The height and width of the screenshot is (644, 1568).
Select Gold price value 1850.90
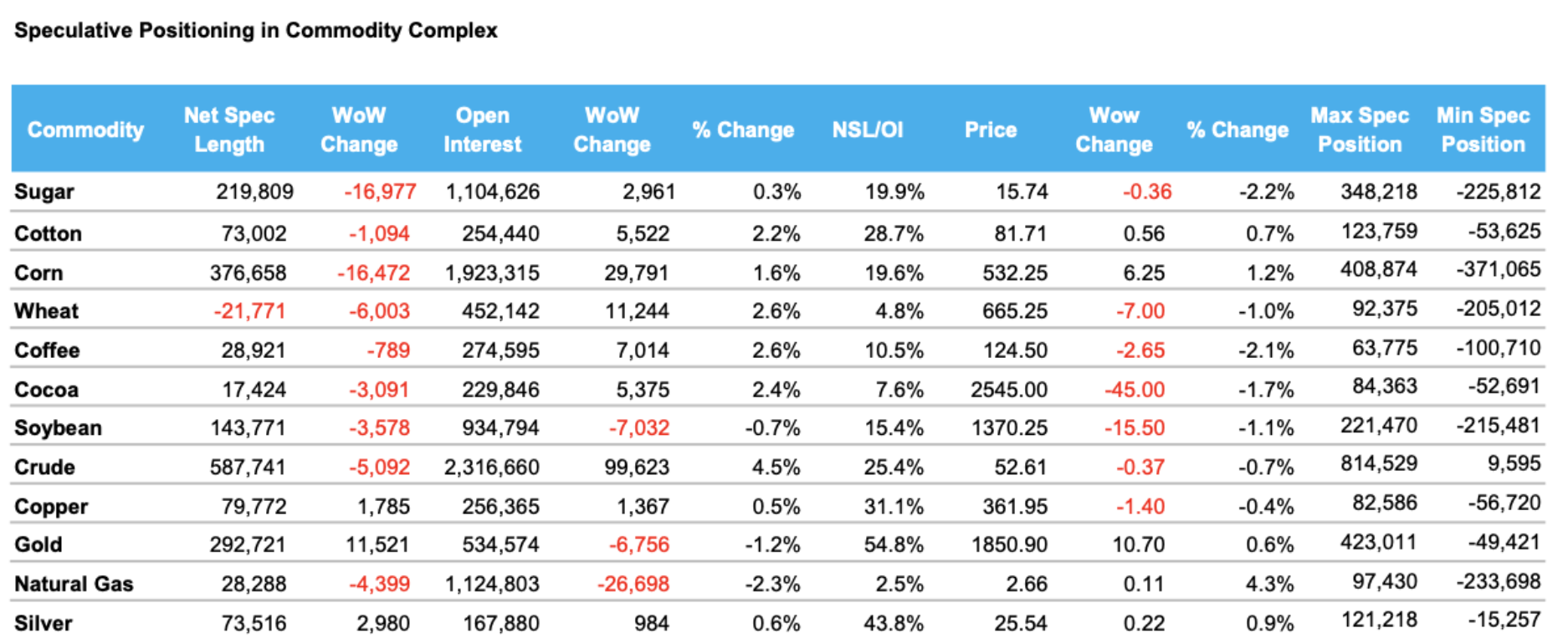[x=1009, y=544]
